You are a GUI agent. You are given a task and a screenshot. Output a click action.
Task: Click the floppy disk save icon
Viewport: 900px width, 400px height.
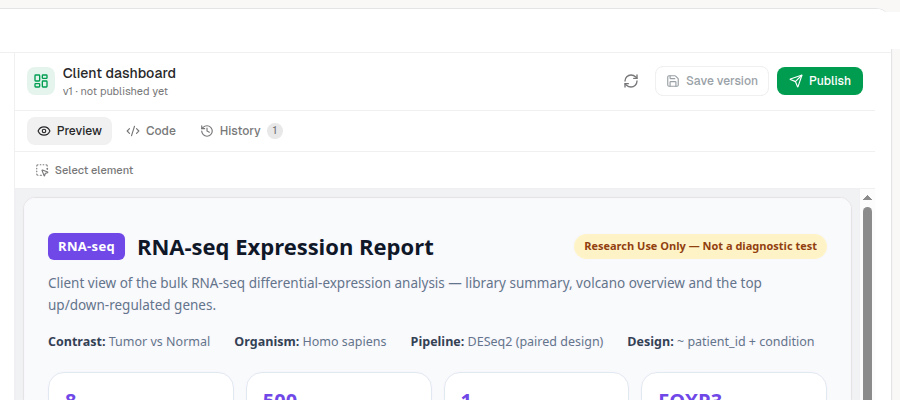(x=673, y=81)
